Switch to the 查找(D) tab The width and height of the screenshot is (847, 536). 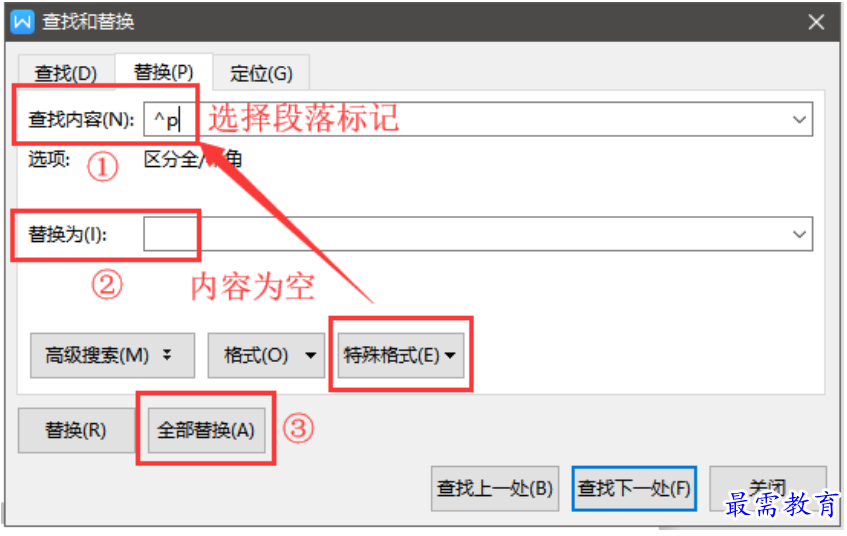66,73
